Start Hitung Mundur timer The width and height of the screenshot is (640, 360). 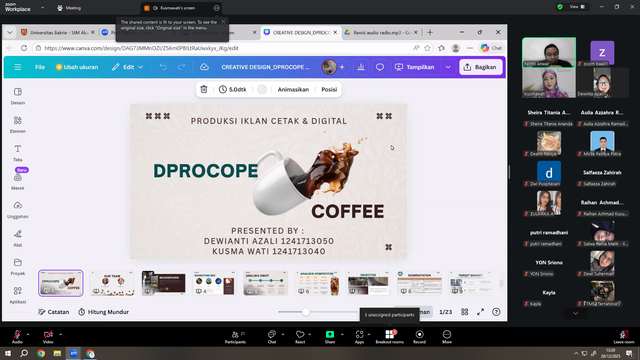(103, 312)
